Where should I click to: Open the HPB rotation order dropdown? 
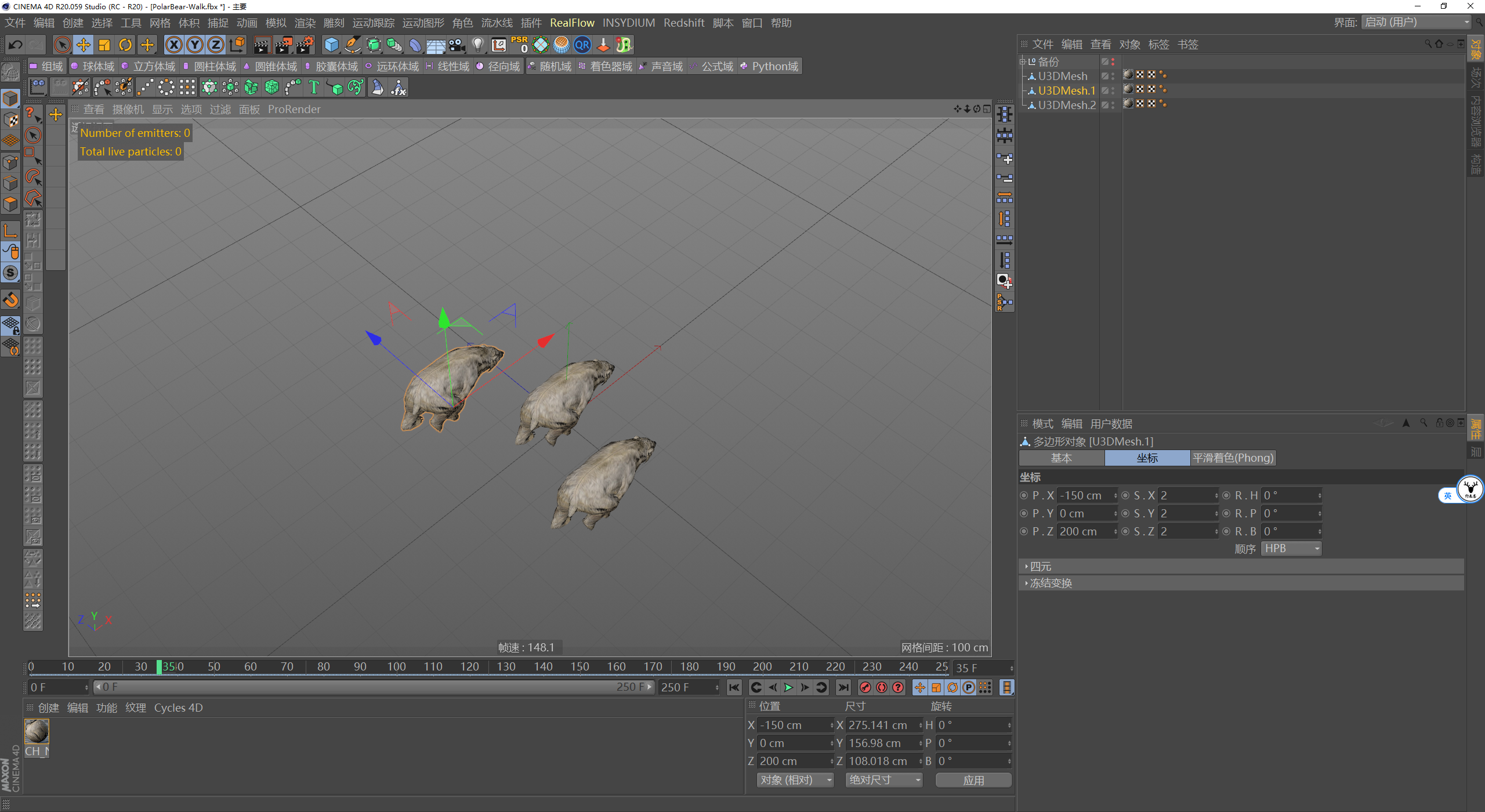pyautogui.click(x=1292, y=549)
